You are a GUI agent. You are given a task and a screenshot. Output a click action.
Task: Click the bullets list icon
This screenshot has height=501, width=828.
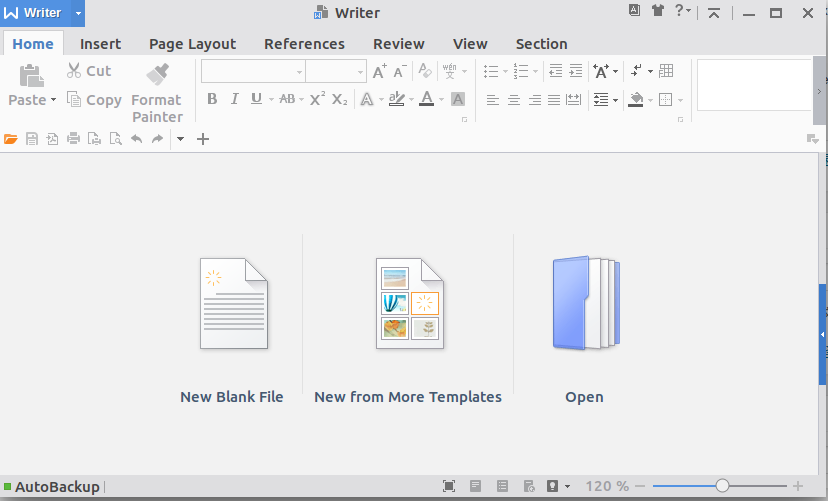click(x=491, y=71)
